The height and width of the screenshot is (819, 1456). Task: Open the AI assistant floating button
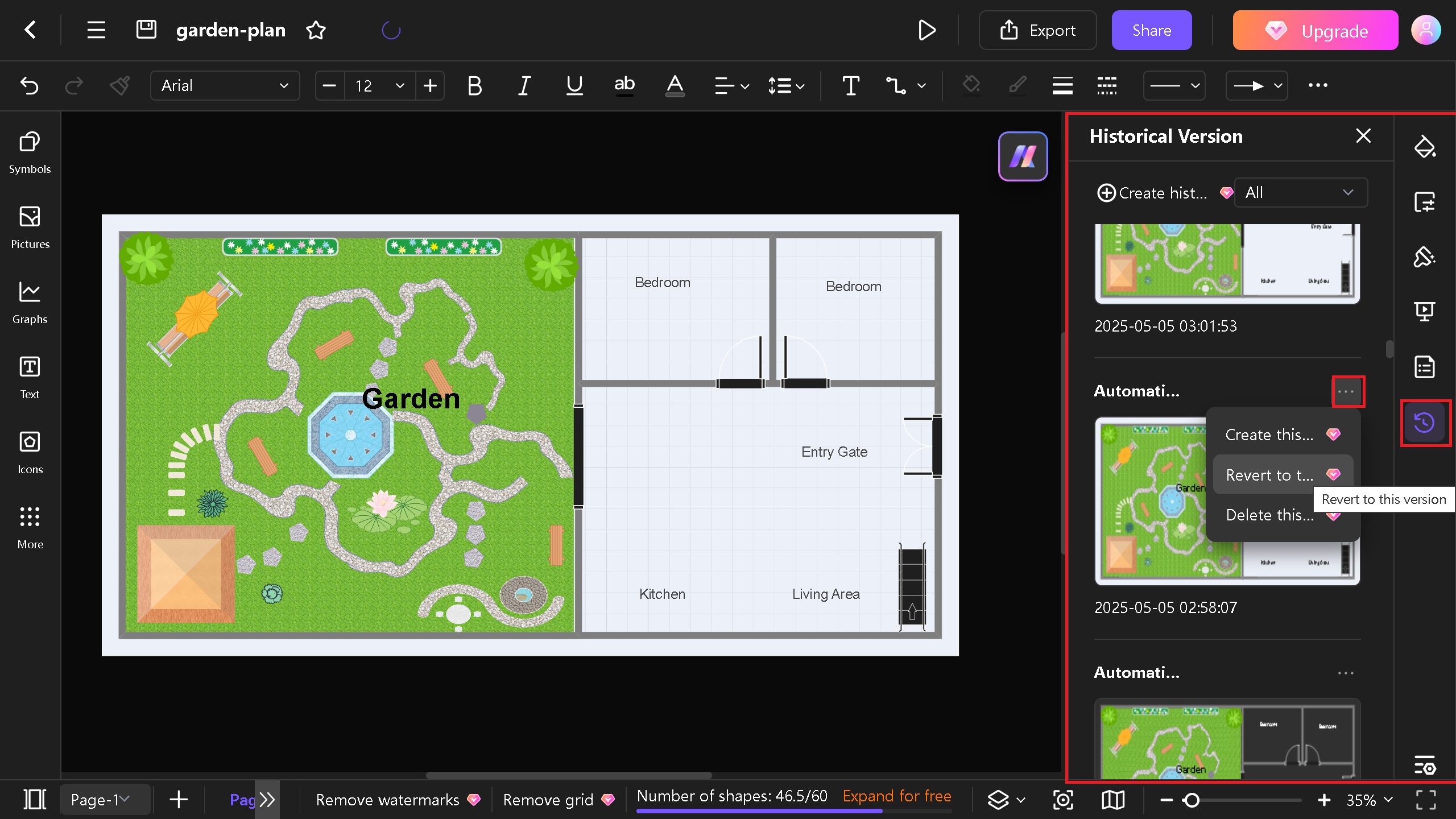pos(1023,156)
